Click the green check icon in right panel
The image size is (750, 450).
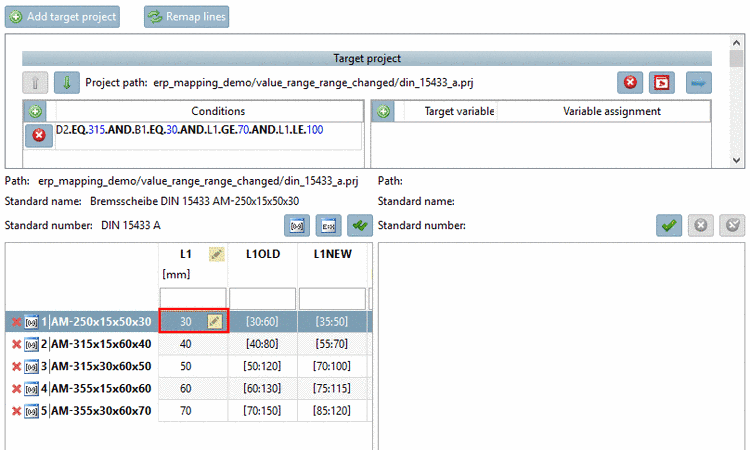[x=669, y=225]
